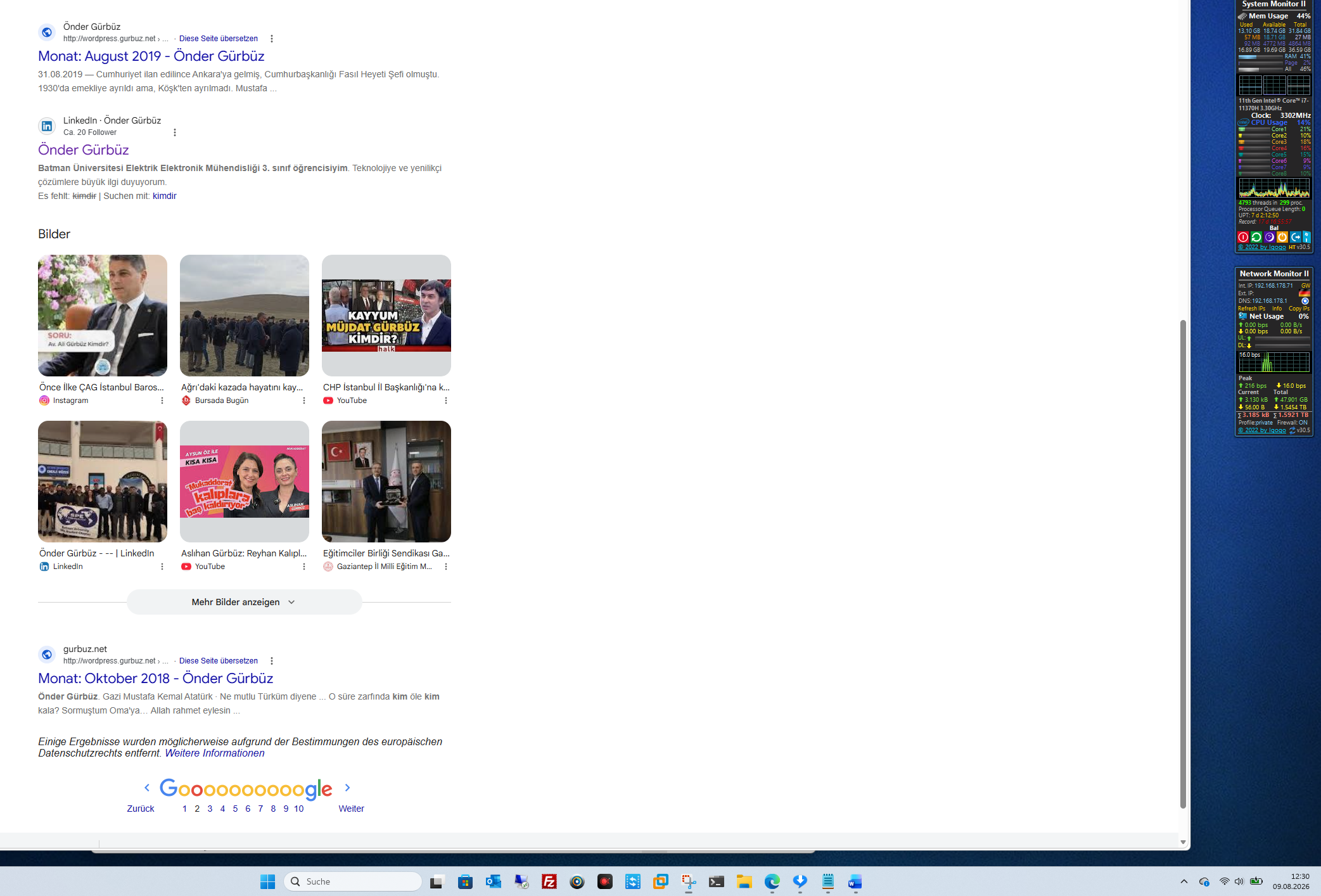The width and height of the screenshot is (1321, 896).
Task: Open the Snipping Tool taskbar icon
Action: pyautogui.click(x=689, y=881)
